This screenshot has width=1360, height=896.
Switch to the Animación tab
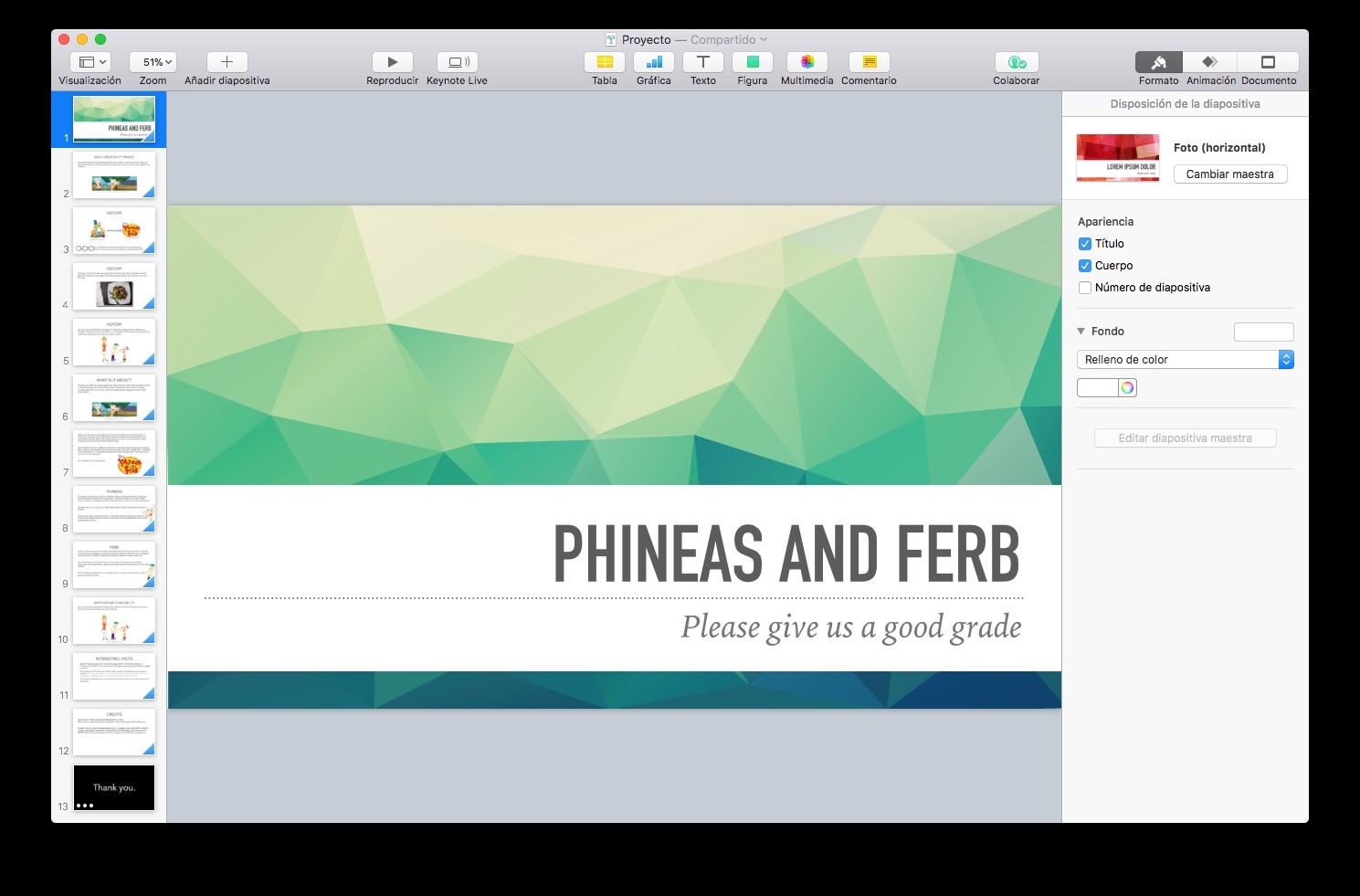[1210, 62]
